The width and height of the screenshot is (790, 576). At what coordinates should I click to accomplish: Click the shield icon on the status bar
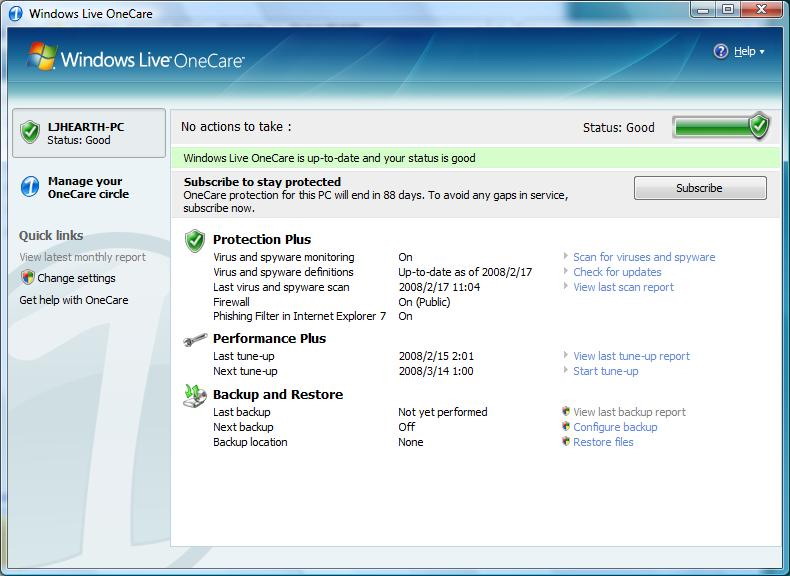coord(759,126)
